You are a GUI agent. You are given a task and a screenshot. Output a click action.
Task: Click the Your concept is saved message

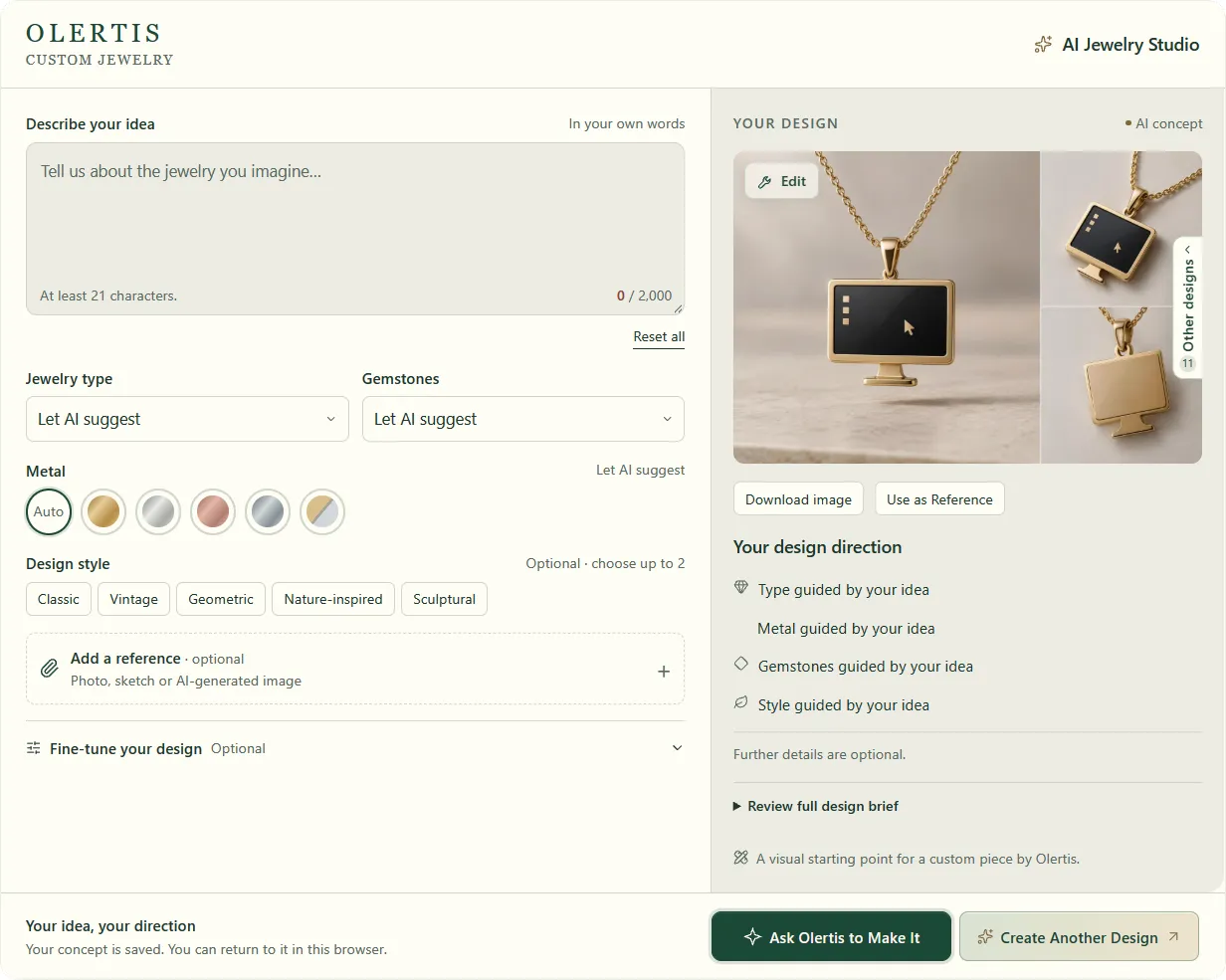coord(206,949)
